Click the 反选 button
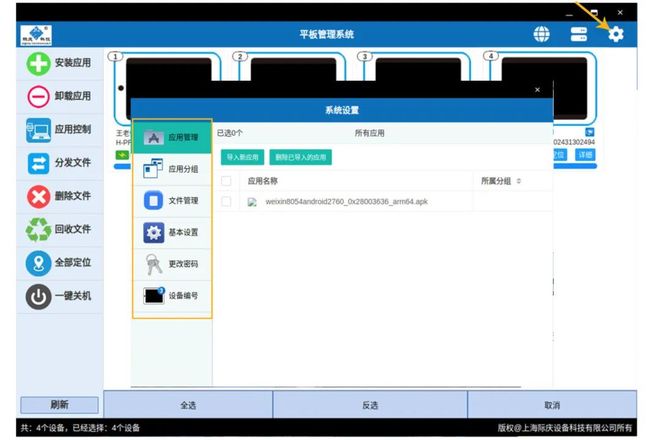The width and height of the screenshot is (660, 440). (370, 405)
